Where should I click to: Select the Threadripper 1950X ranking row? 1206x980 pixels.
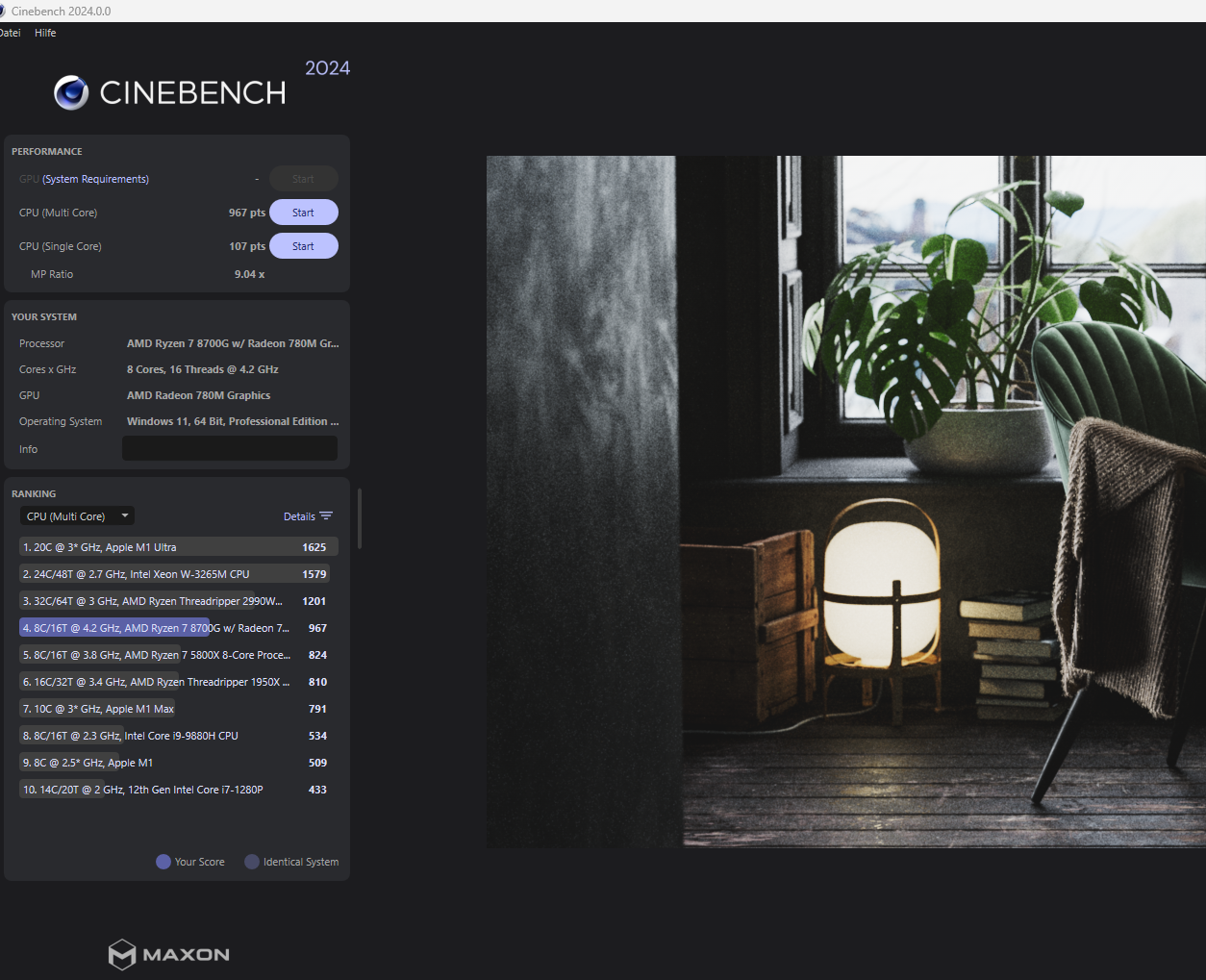pyautogui.click(x=179, y=682)
